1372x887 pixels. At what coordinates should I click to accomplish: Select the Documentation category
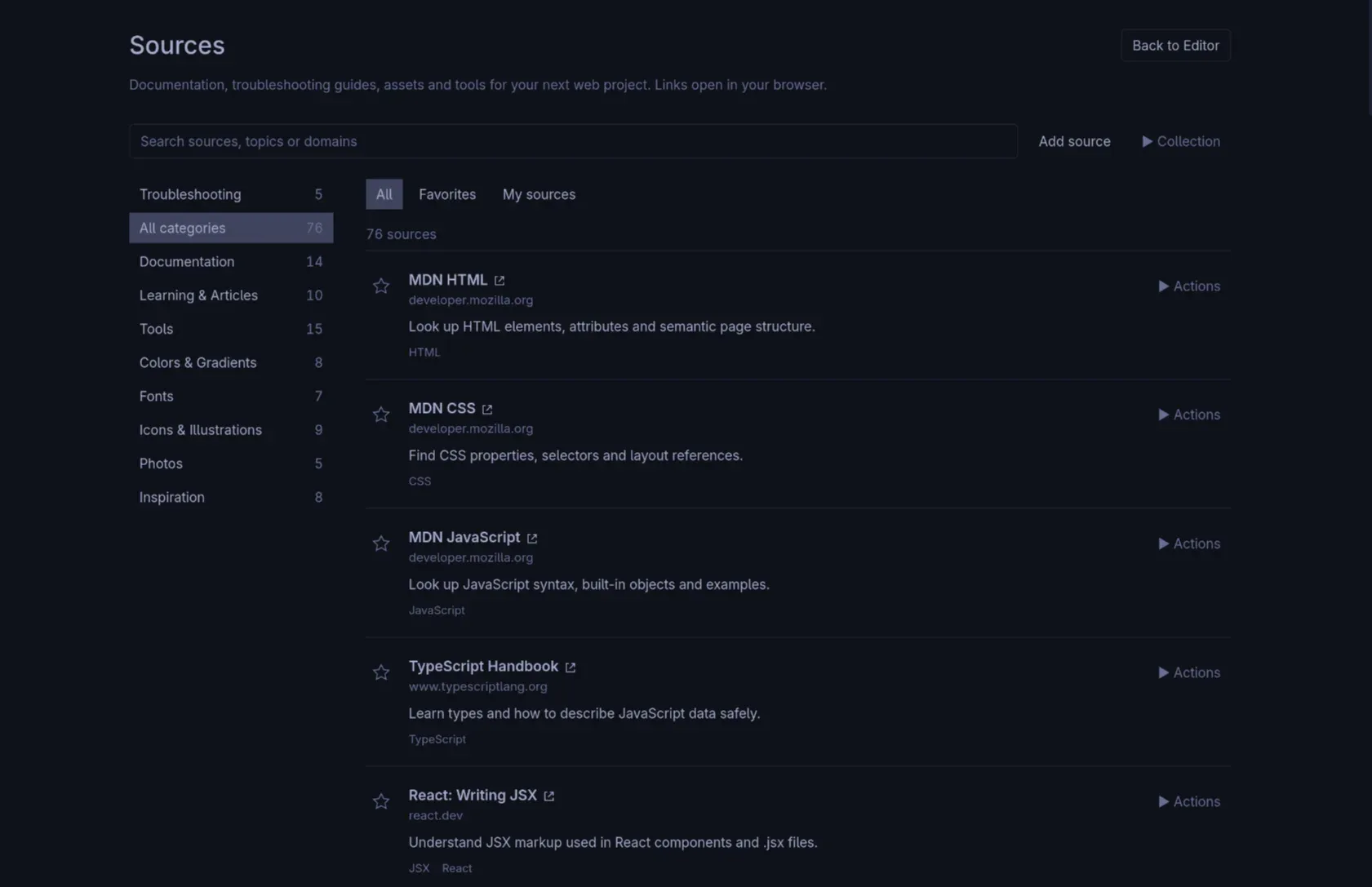coord(231,261)
